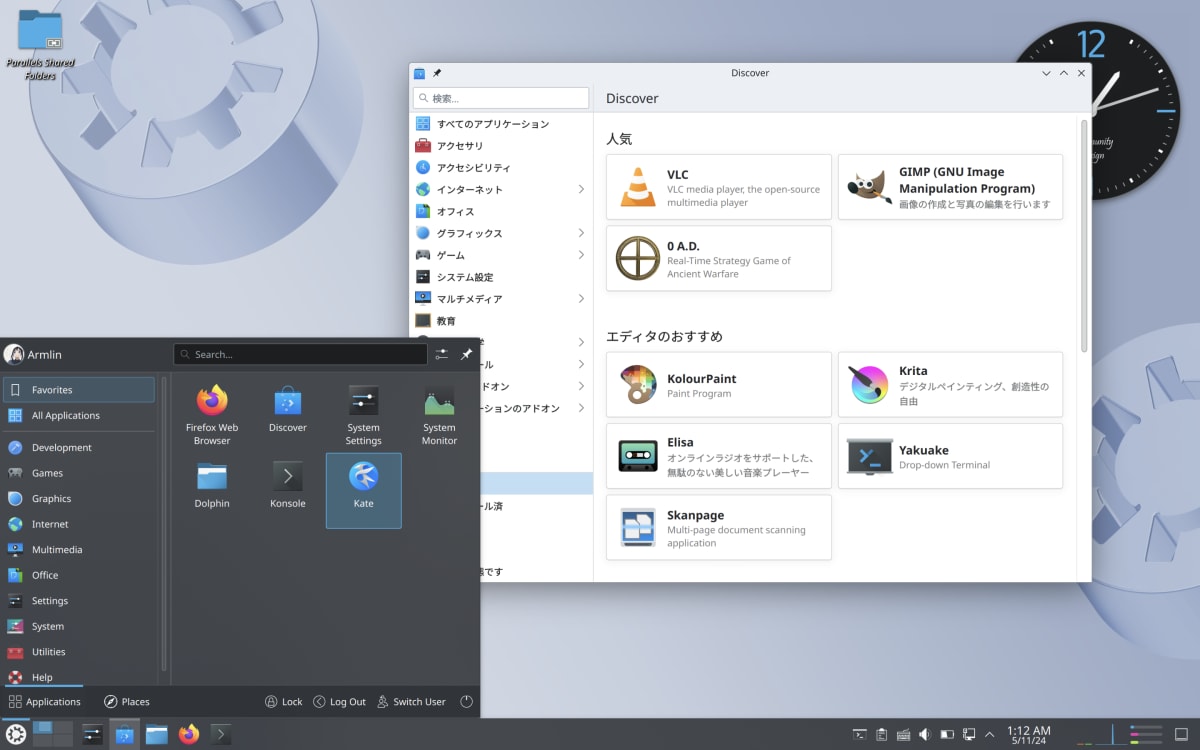Open the Internet category in launcher
The image size is (1200, 750).
(x=79, y=524)
